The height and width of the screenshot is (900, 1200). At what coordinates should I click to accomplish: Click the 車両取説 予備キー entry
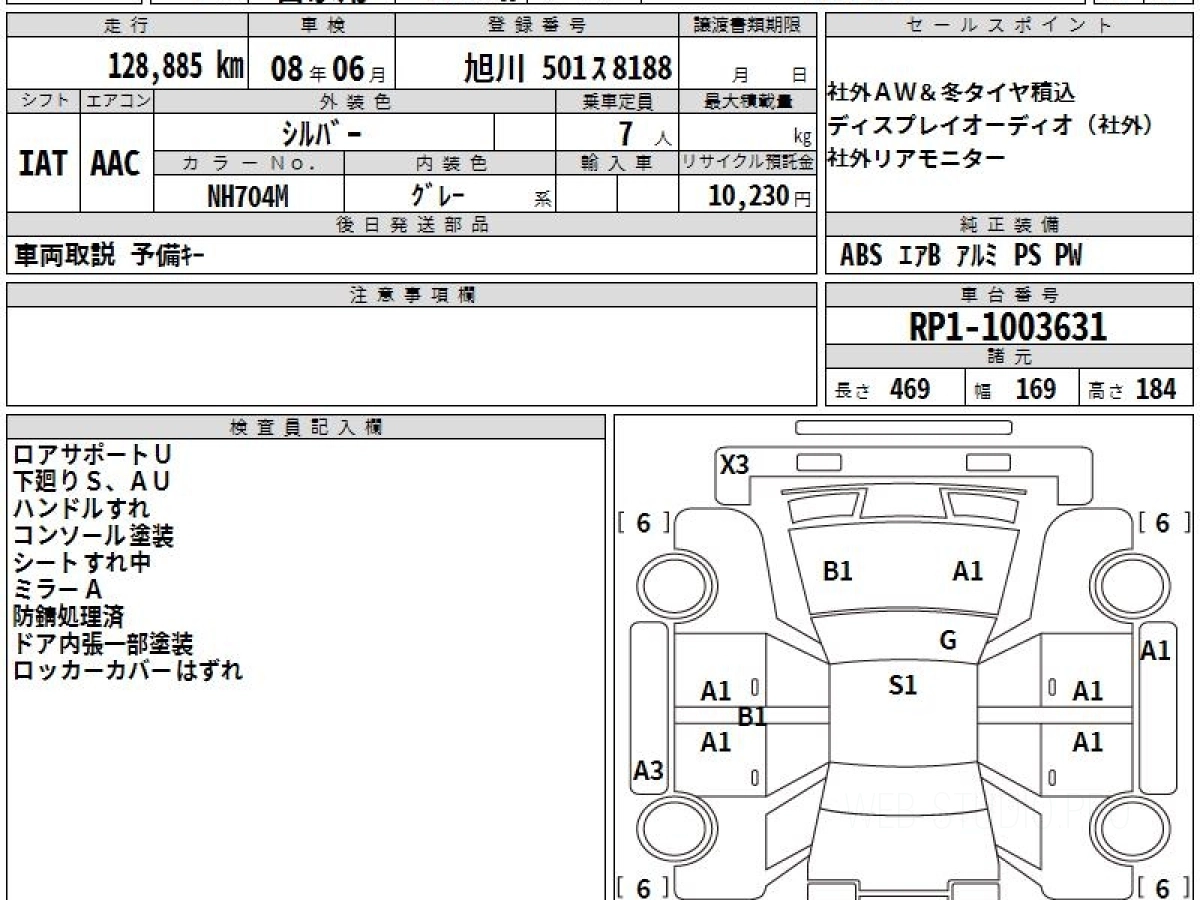coord(109,256)
